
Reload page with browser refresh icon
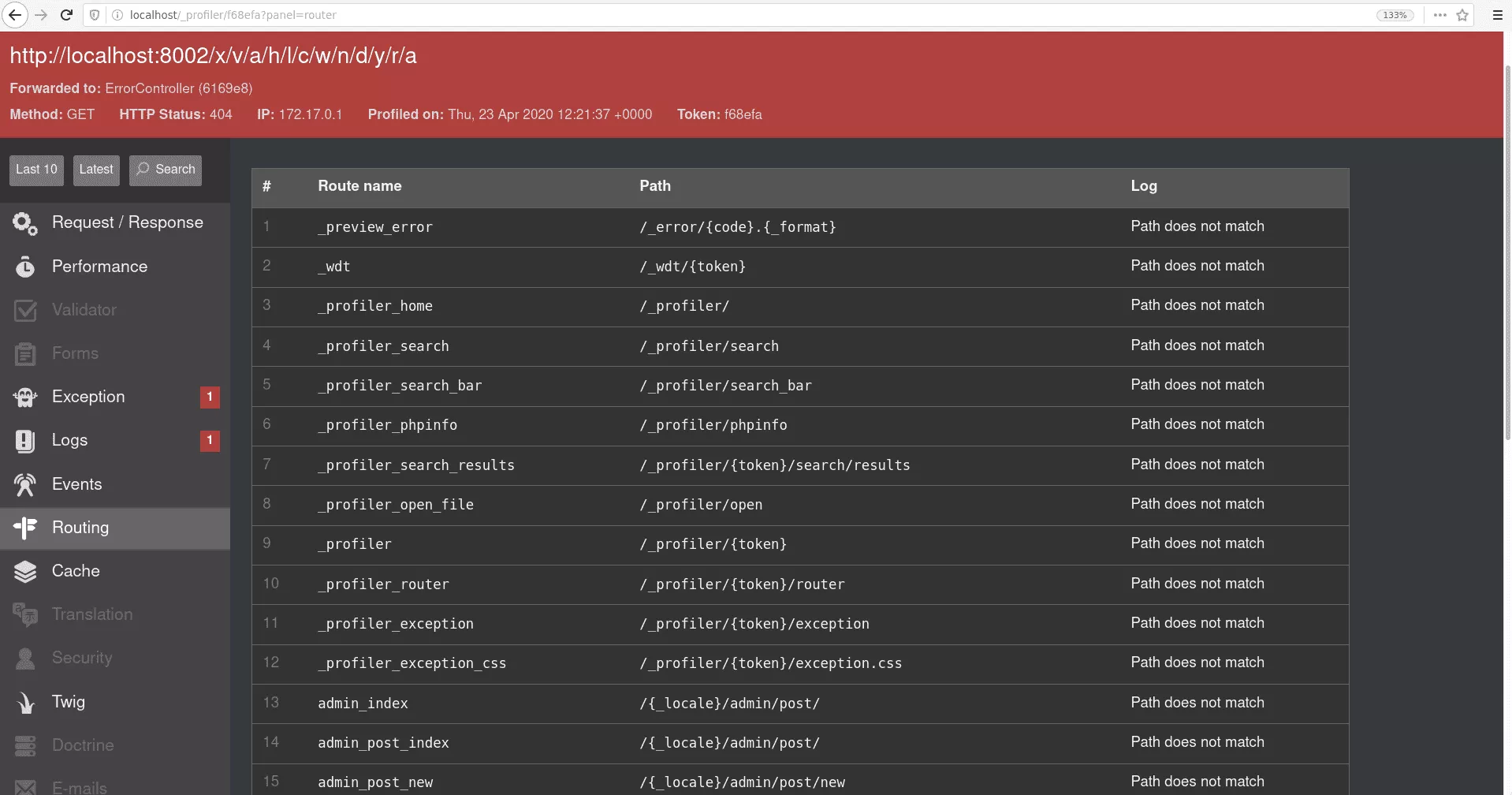(x=67, y=15)
